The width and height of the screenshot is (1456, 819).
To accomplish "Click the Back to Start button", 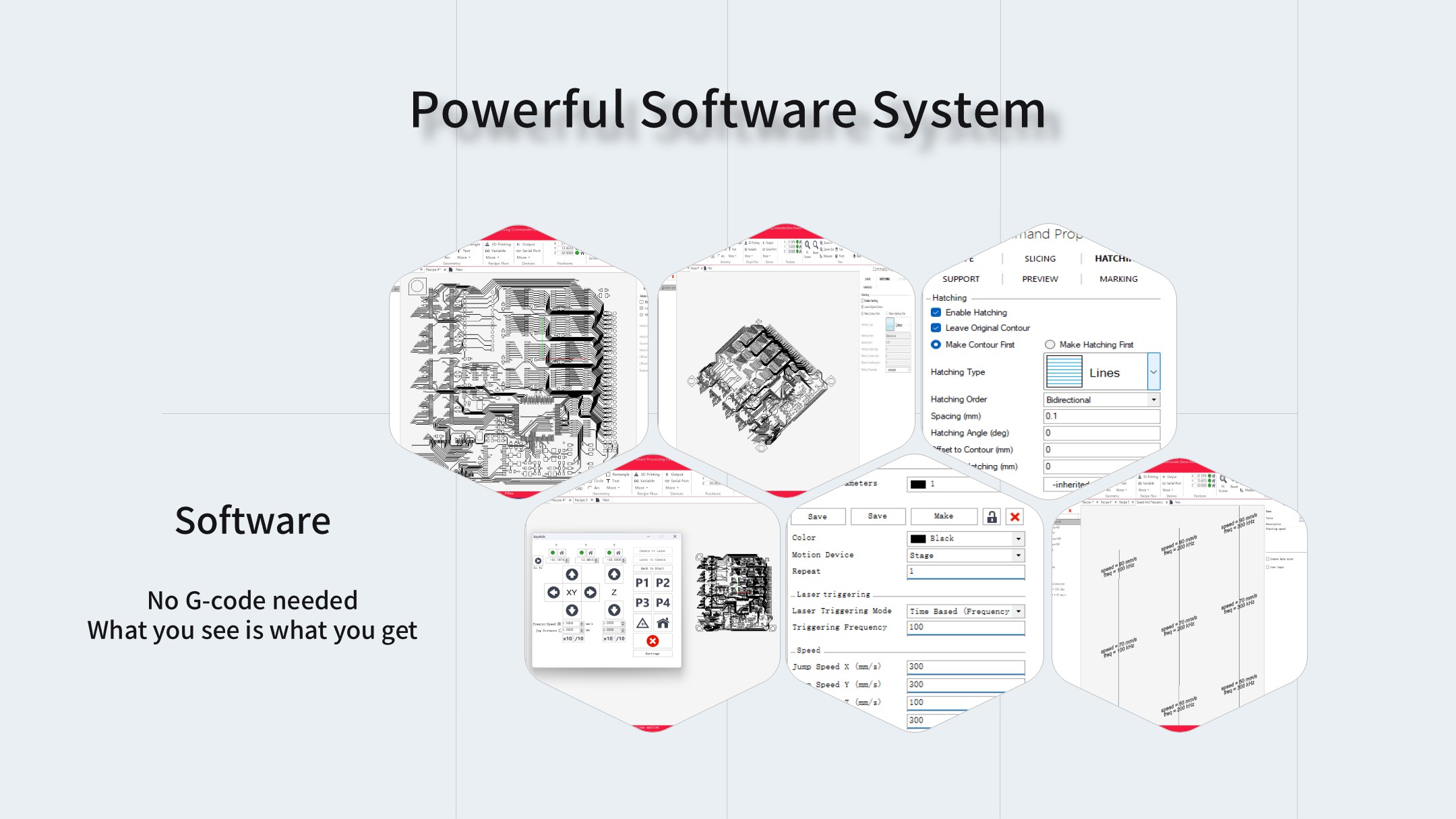I will (653, 568).
